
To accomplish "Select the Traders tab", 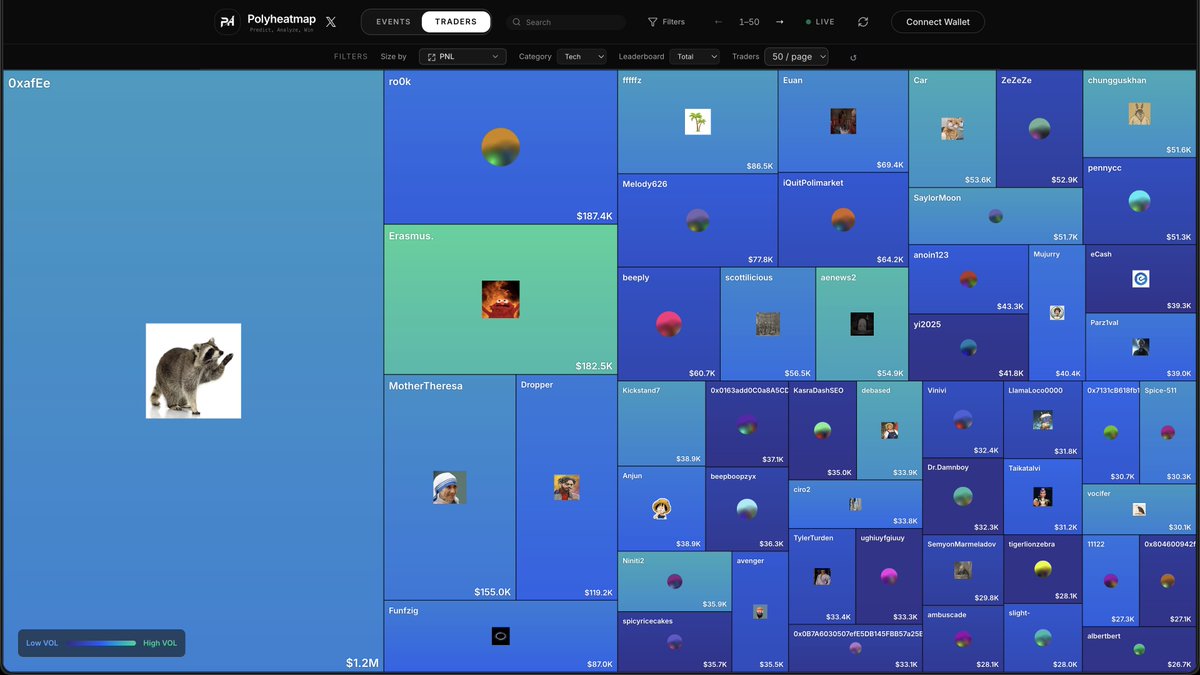I will 456,22.
